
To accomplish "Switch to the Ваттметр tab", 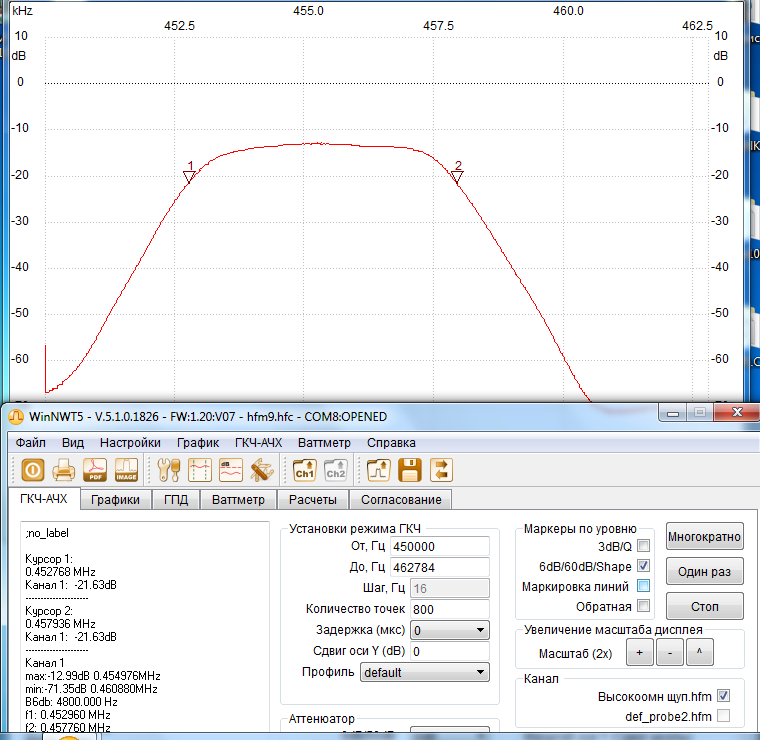I will click(x=238, y=499).
